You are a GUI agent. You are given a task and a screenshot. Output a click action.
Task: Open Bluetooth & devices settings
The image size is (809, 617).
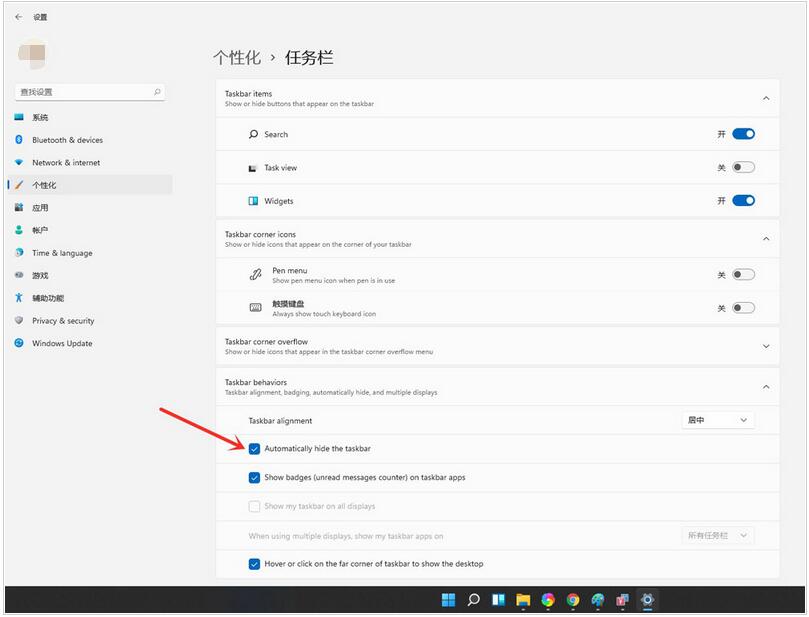(x=90, y=140)
